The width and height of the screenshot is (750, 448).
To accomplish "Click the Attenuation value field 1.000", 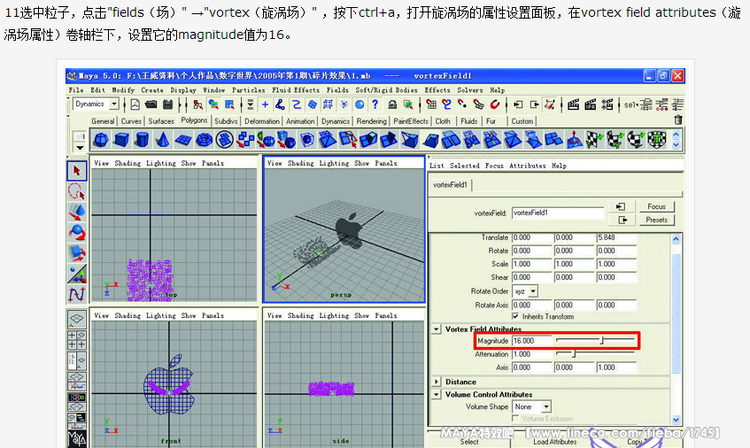I will [x=532, y=354].
